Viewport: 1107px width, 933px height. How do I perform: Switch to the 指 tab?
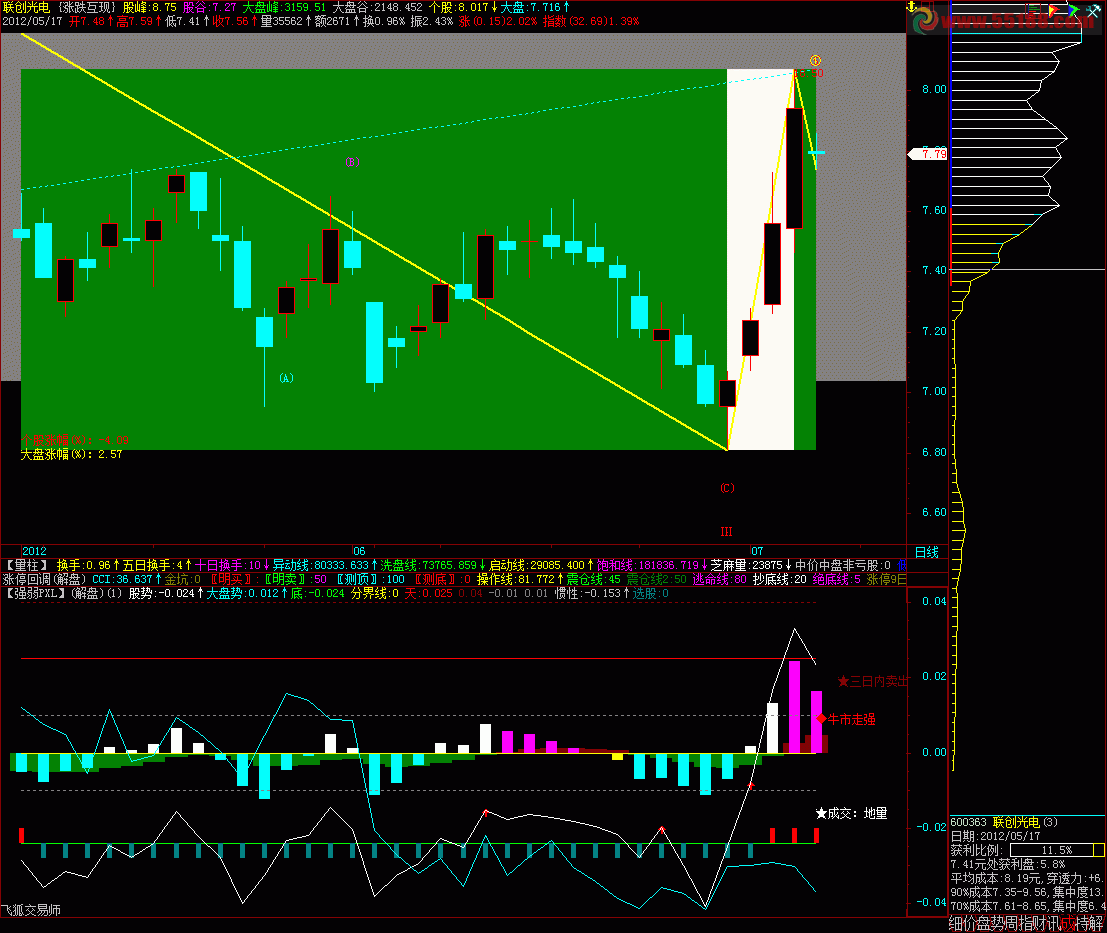[1026, 923]
